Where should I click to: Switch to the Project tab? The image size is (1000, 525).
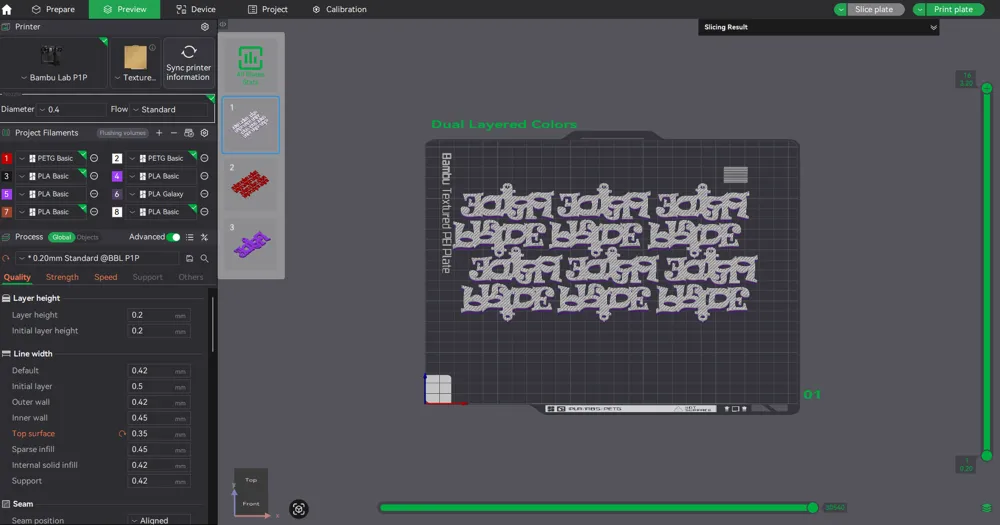267,10
